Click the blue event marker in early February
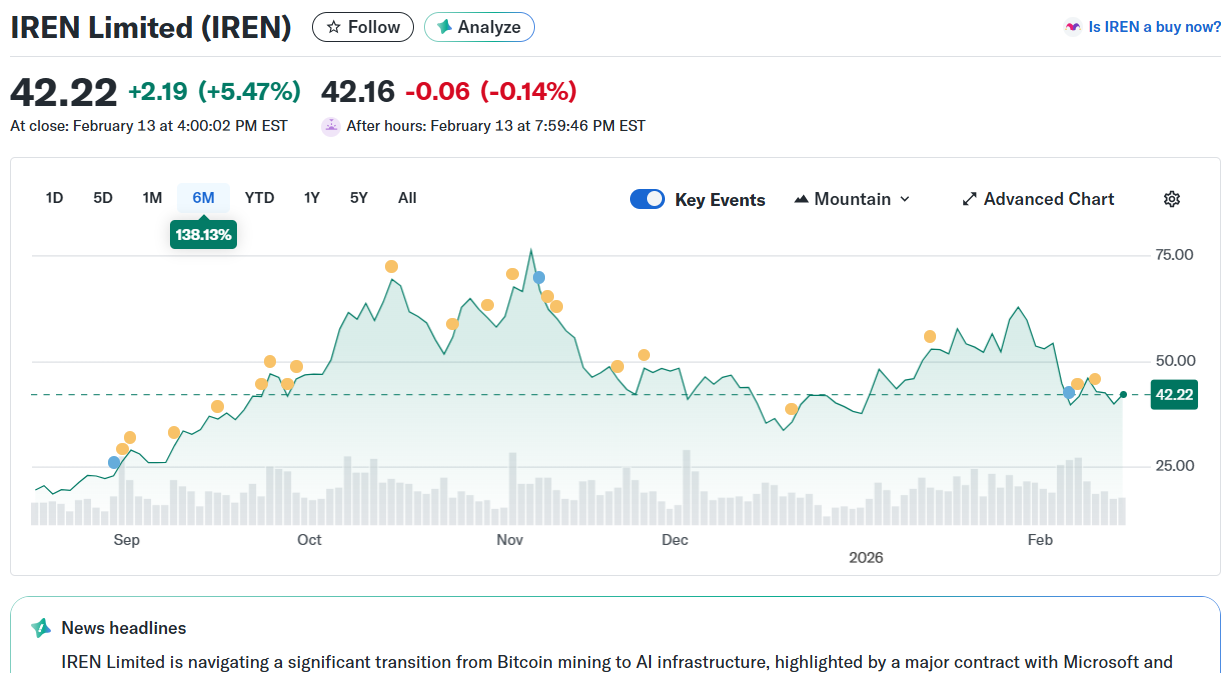 1069,392
